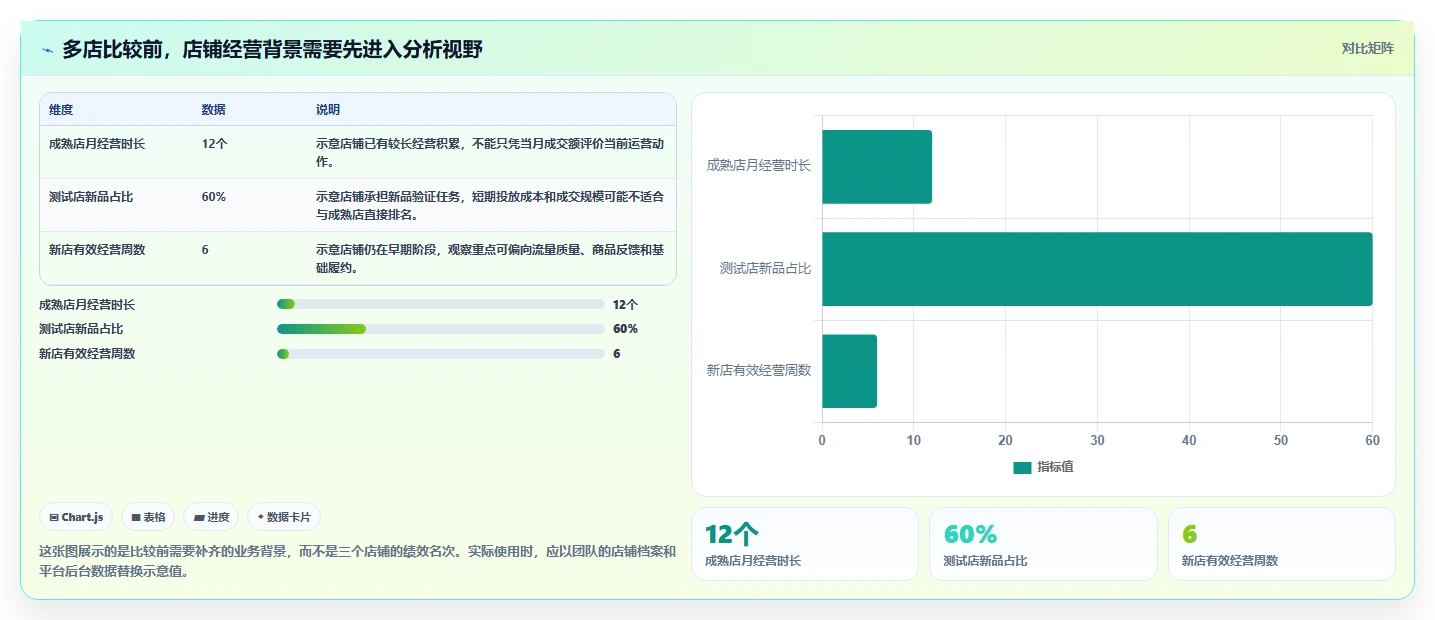1435x620 pixels.
Task: Click the 说明 column header
Action: 328,109
